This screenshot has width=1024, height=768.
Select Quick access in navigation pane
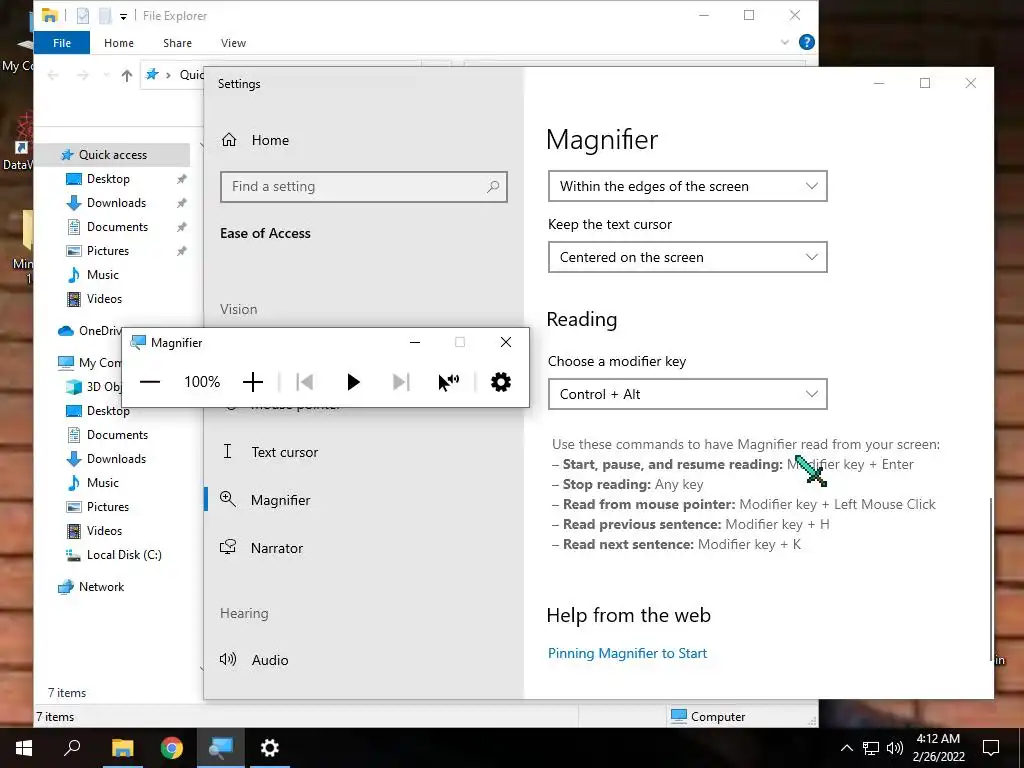pos(113,155)
